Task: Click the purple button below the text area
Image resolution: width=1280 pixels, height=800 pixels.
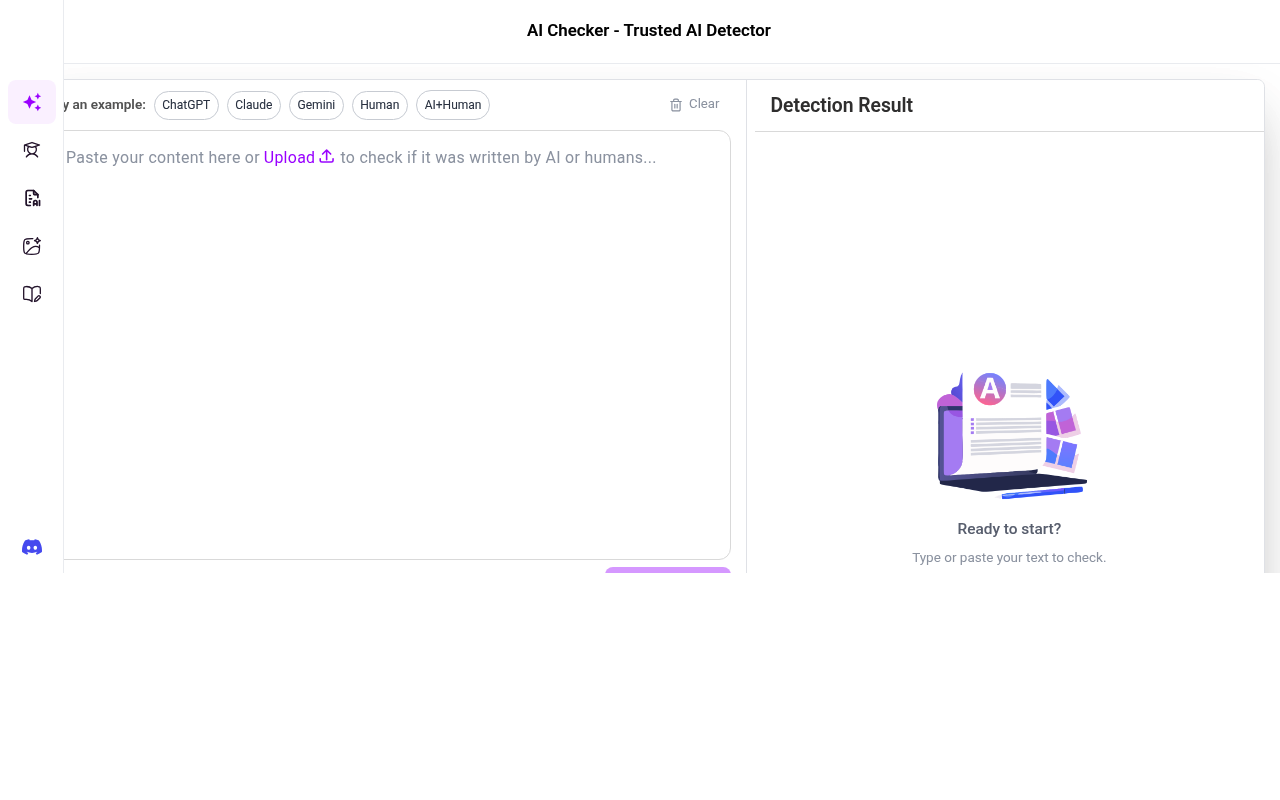Action: pos(667,570)
